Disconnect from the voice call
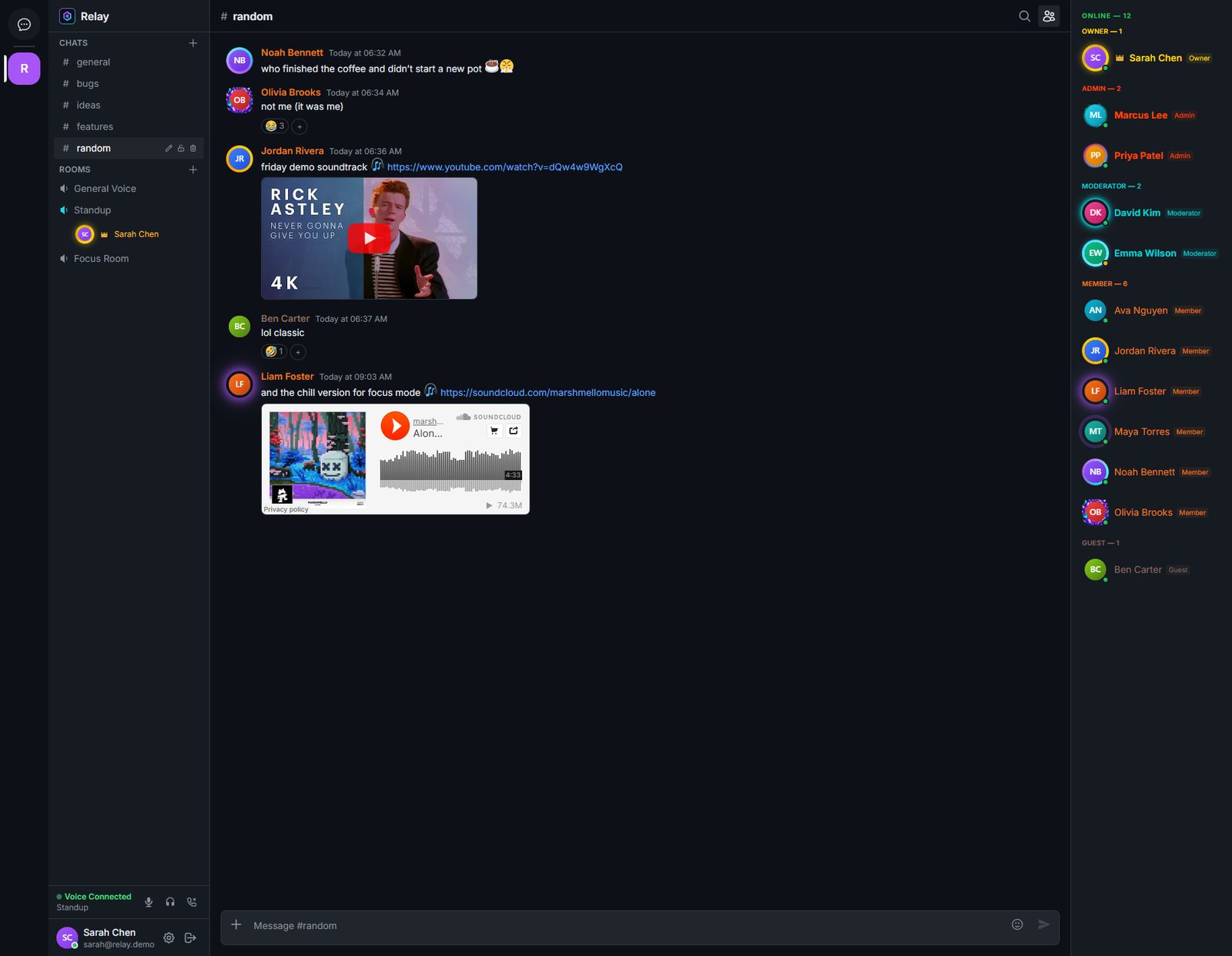Viewport: 1232px width, 956px height. (192, 902)
